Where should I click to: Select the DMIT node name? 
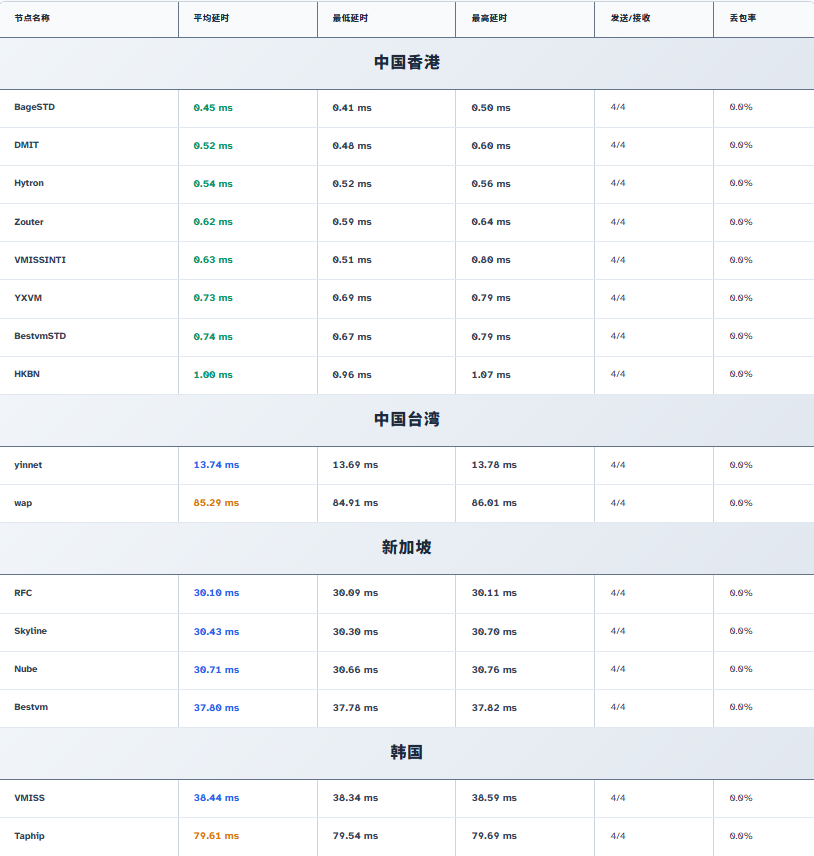pos(27,145)
